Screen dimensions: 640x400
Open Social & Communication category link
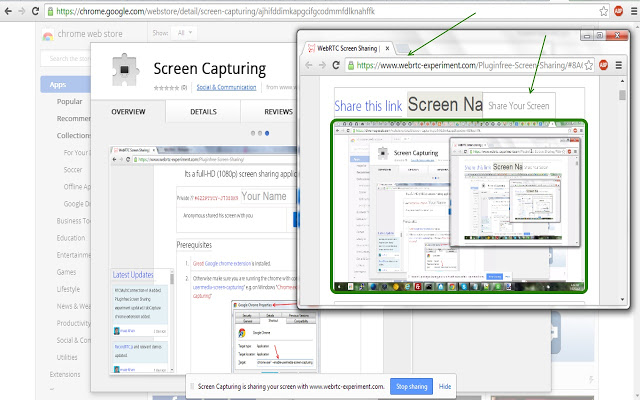click(226, 87)
